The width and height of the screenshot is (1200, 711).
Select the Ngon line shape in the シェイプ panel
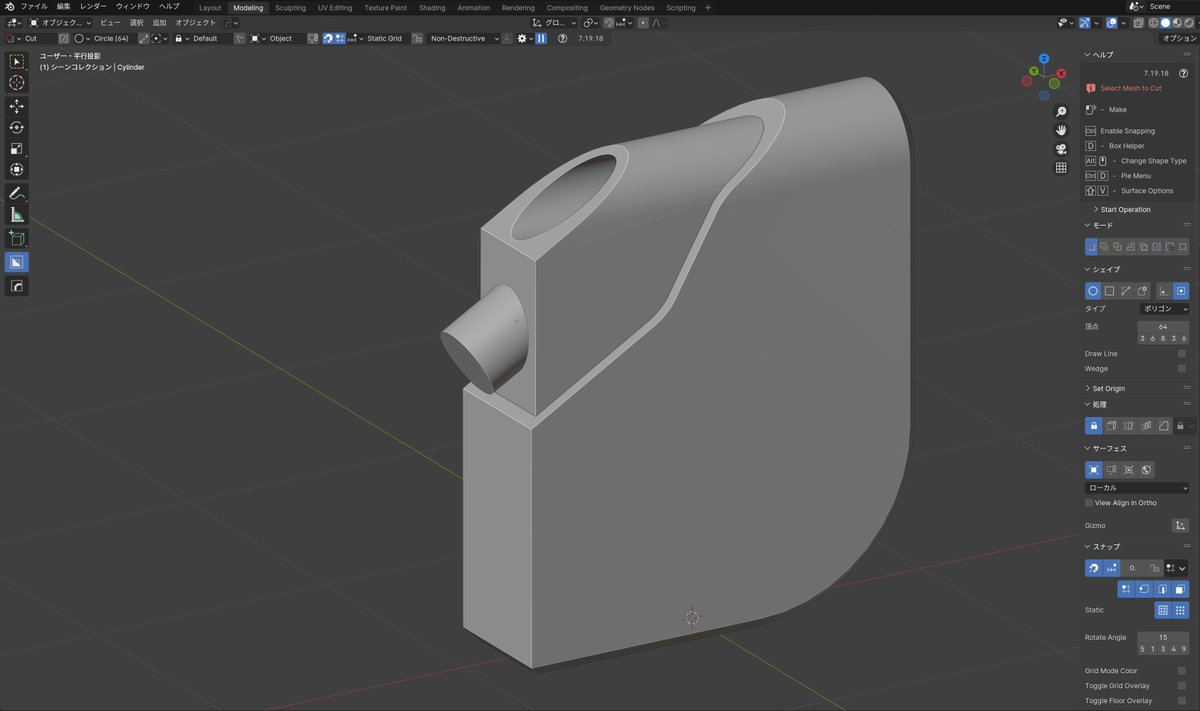pos(1126,291)
